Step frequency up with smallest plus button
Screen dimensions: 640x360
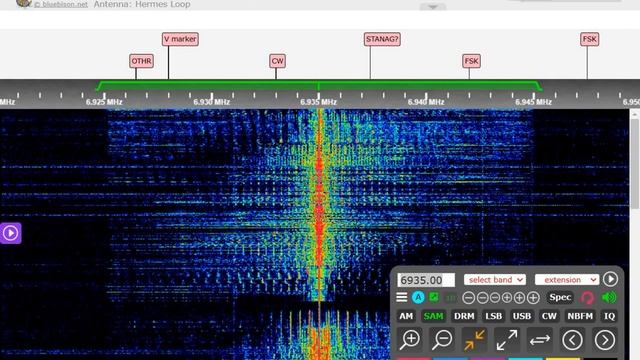click(507, 298)
